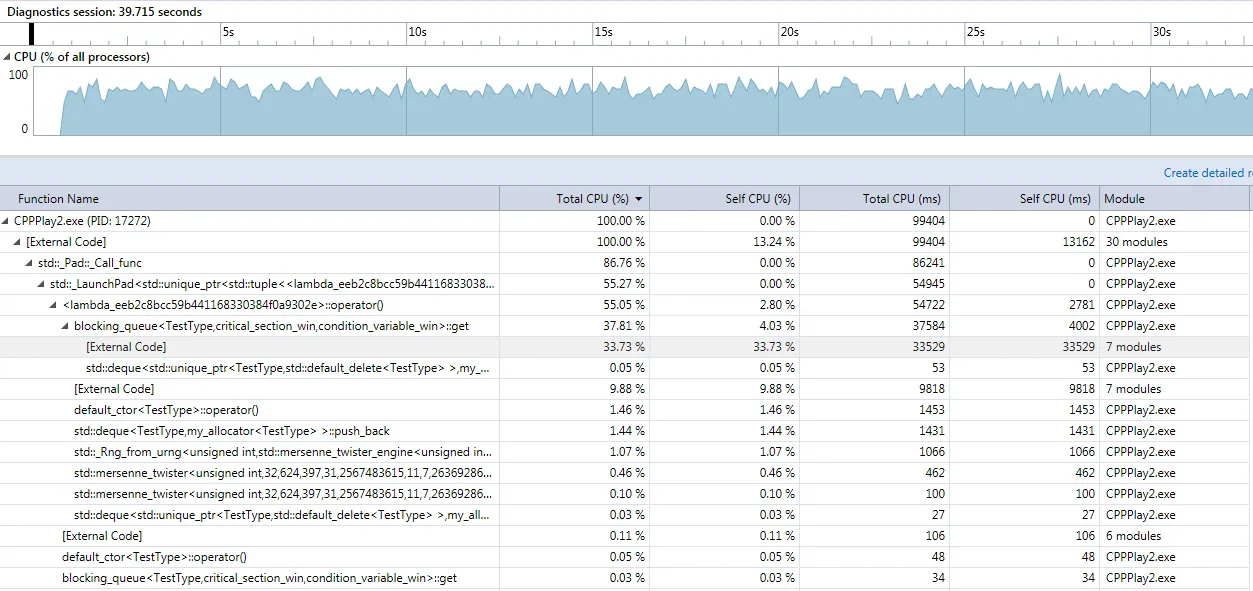Screen dimensions: 1253x591
Task: Select the [External Code] row with 6 modules
Action: pyautogui.click(x=626, y=535)
